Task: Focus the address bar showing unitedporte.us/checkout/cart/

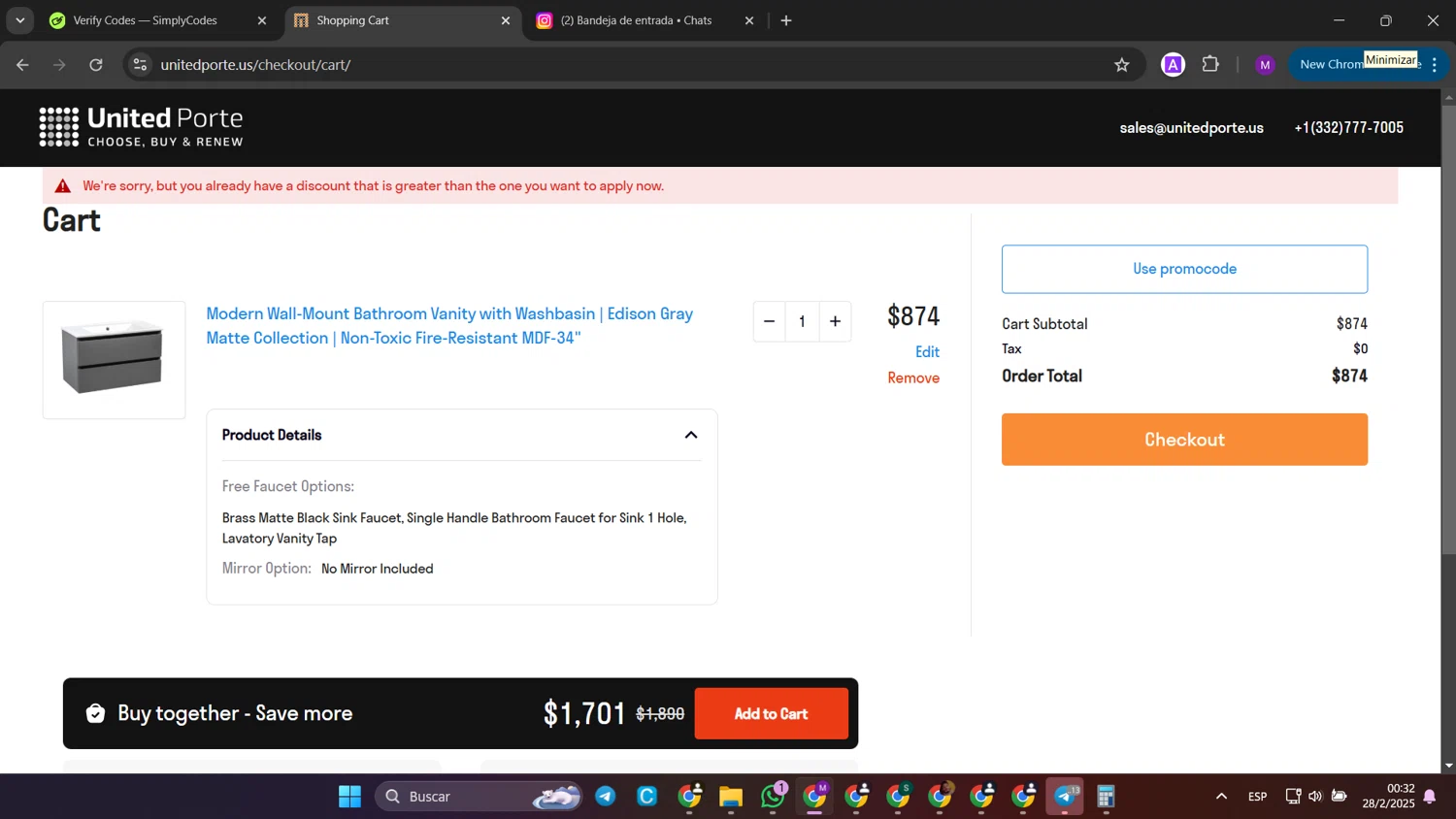Action: point(621,65)
